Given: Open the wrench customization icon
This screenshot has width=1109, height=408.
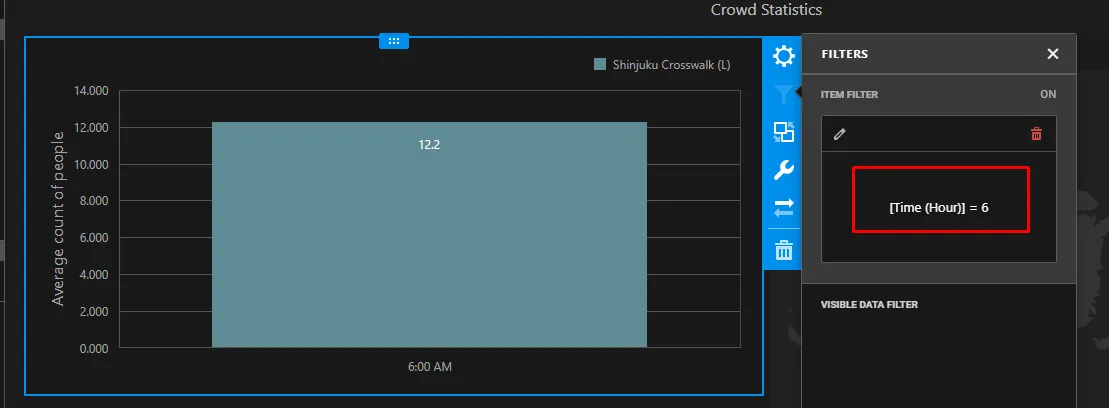Looking at the screenshot, I should [x=783, y=170].
